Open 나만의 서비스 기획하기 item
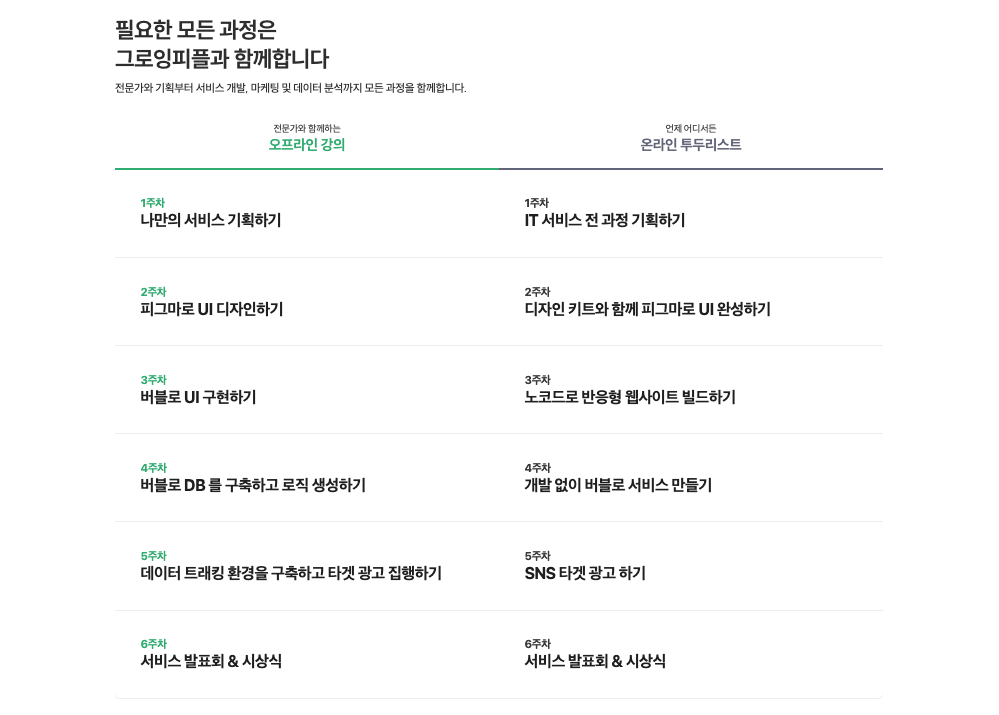The height and width of the screenshot is (715, 999). coord(210,220)
